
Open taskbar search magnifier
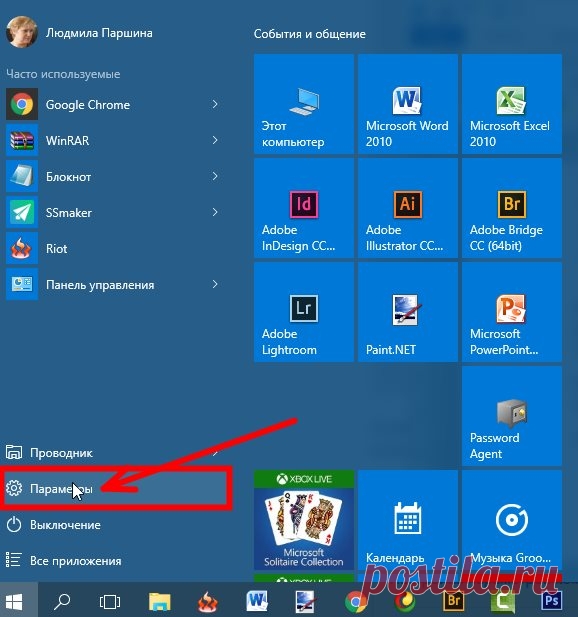pos(62,601)
